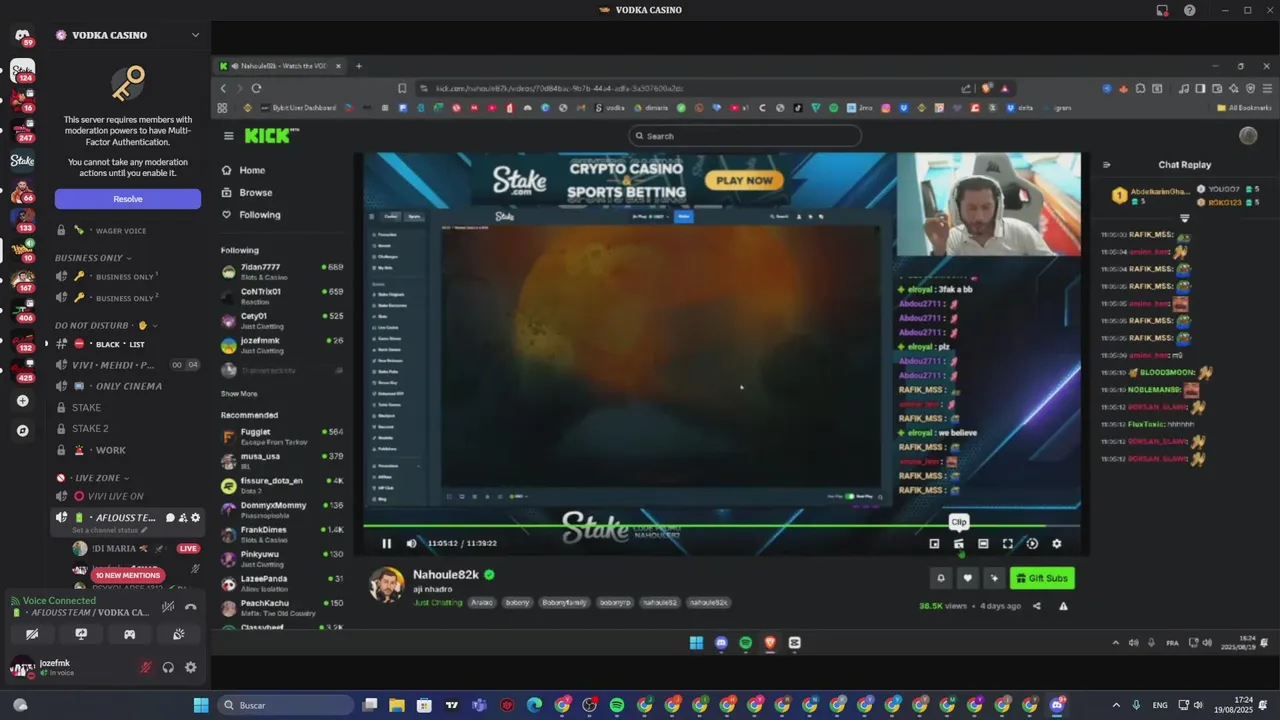Collapse BUSINESS ONLY category
The image size is (1280, 720).
coord(93,258)
